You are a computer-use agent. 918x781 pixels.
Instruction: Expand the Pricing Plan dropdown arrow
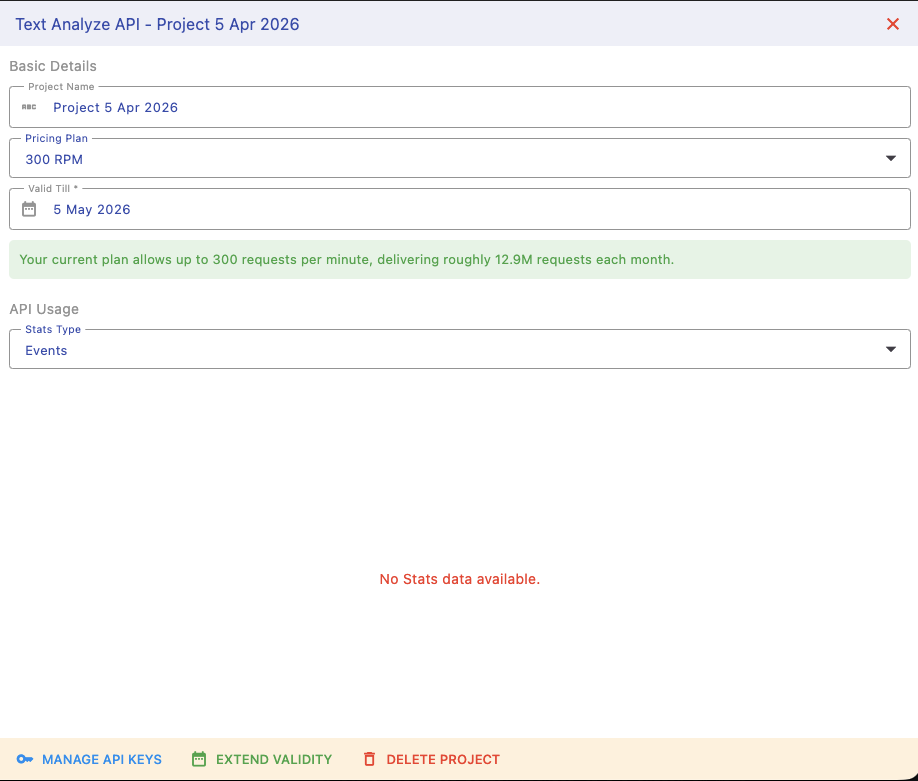click(x=890, y=158)
